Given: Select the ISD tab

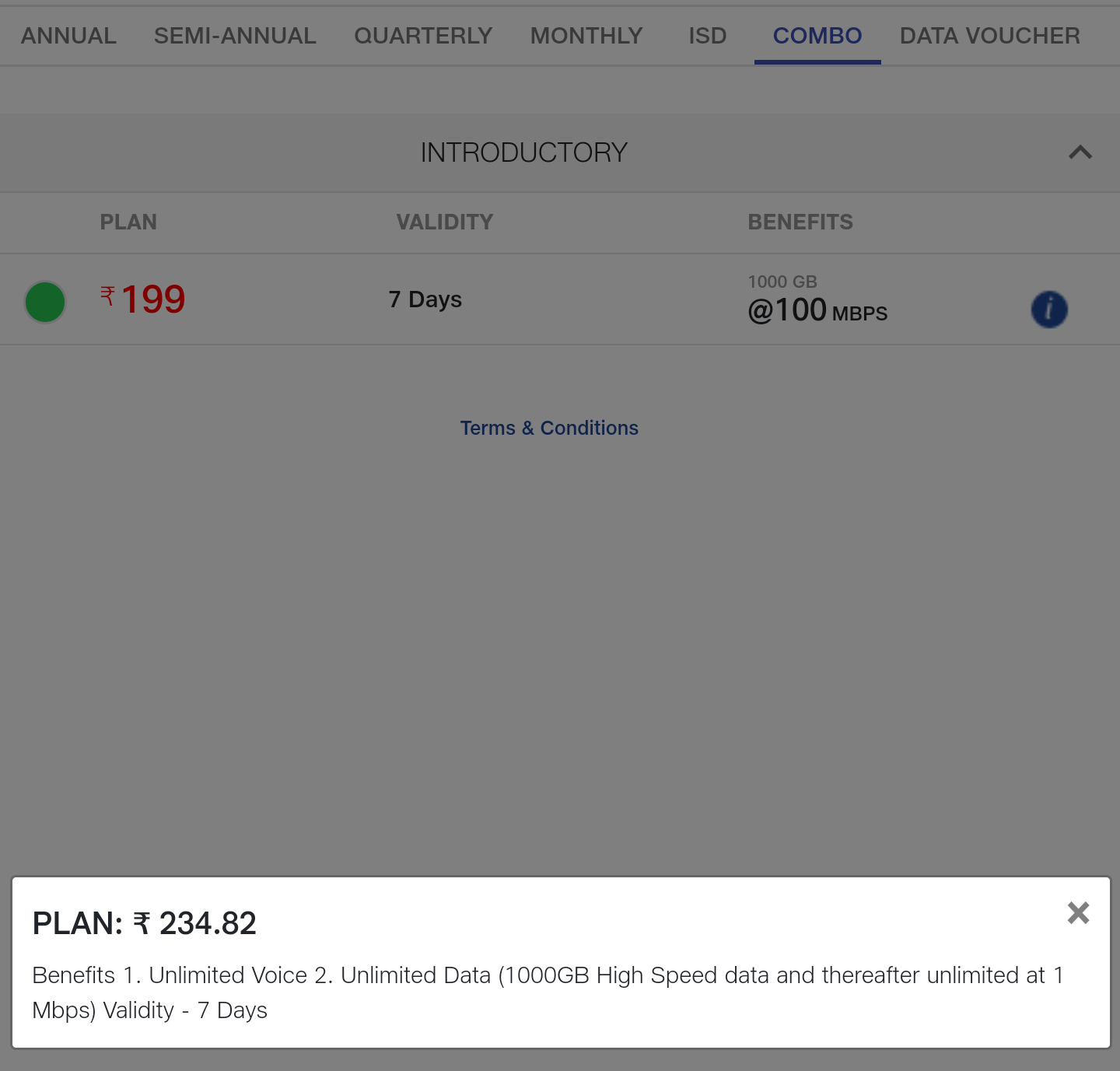Looking at the screenshot, I should pyautogui.click(x=707, y=36).
